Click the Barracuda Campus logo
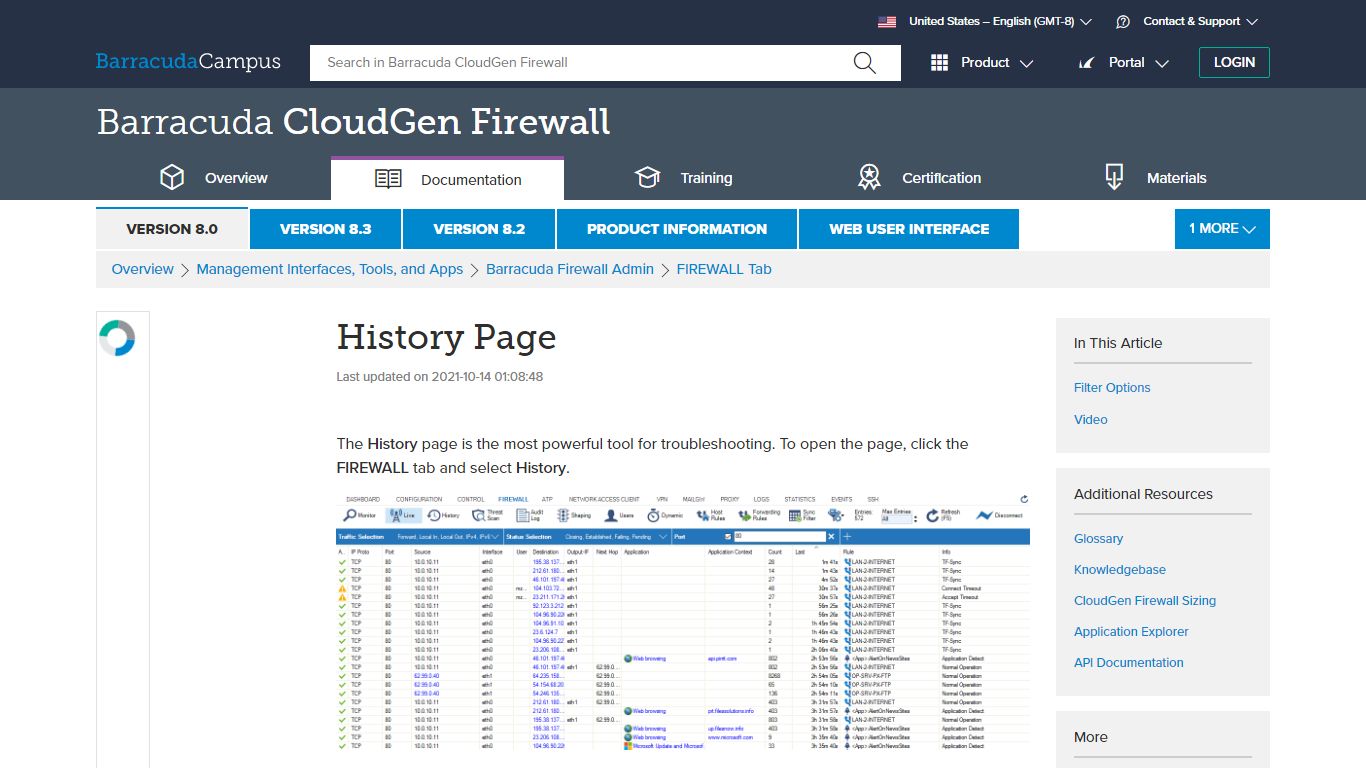This screenshot has width=1366, height=768. point(188,62)
